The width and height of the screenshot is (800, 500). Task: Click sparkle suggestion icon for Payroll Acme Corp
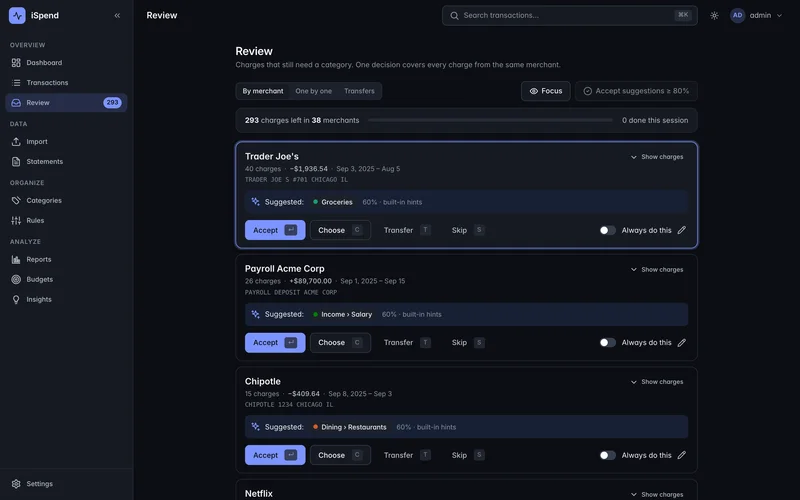pos(256,314)
